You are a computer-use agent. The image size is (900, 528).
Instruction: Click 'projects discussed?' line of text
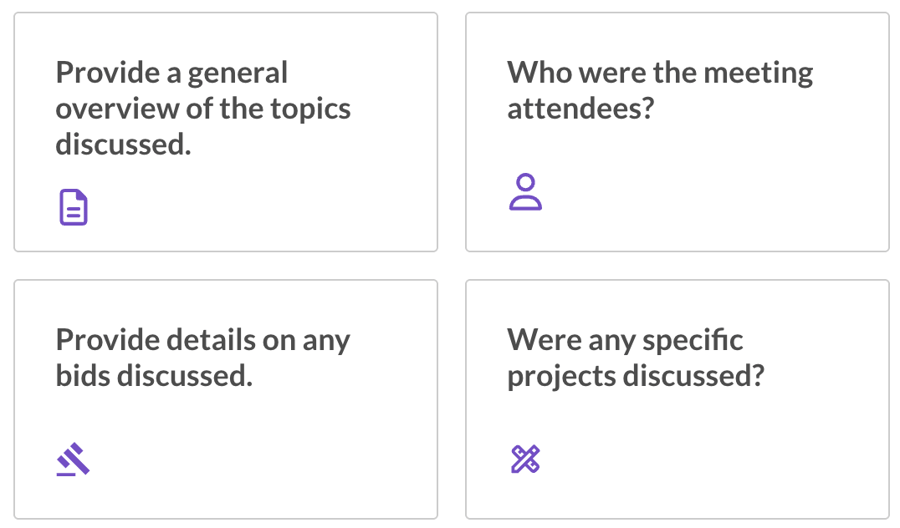[636, 376]
